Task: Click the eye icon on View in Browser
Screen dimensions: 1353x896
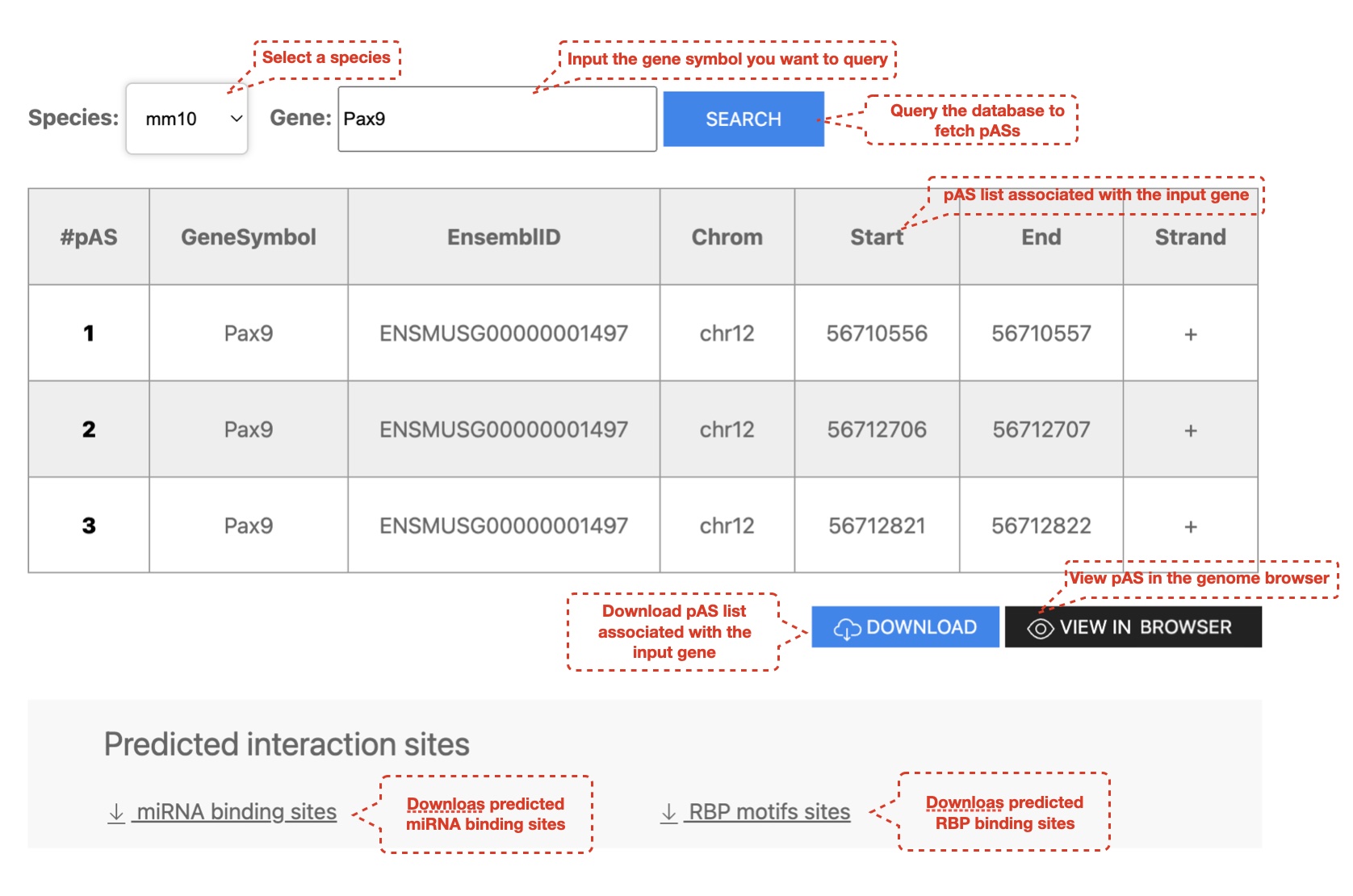Action: pyautogui.click(x=1040, y=628)
